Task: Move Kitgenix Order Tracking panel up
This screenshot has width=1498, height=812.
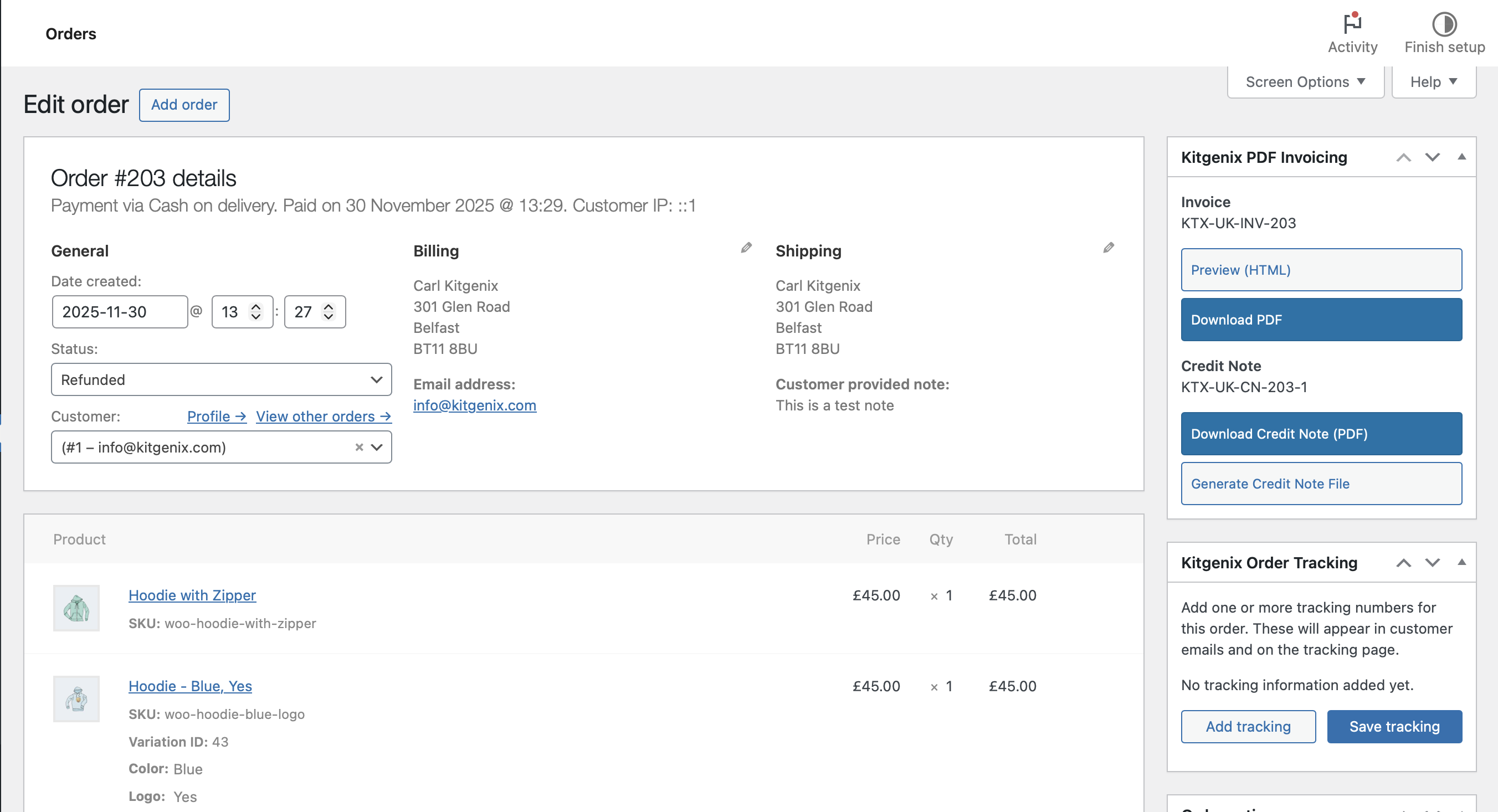Action: [1404, 562]
